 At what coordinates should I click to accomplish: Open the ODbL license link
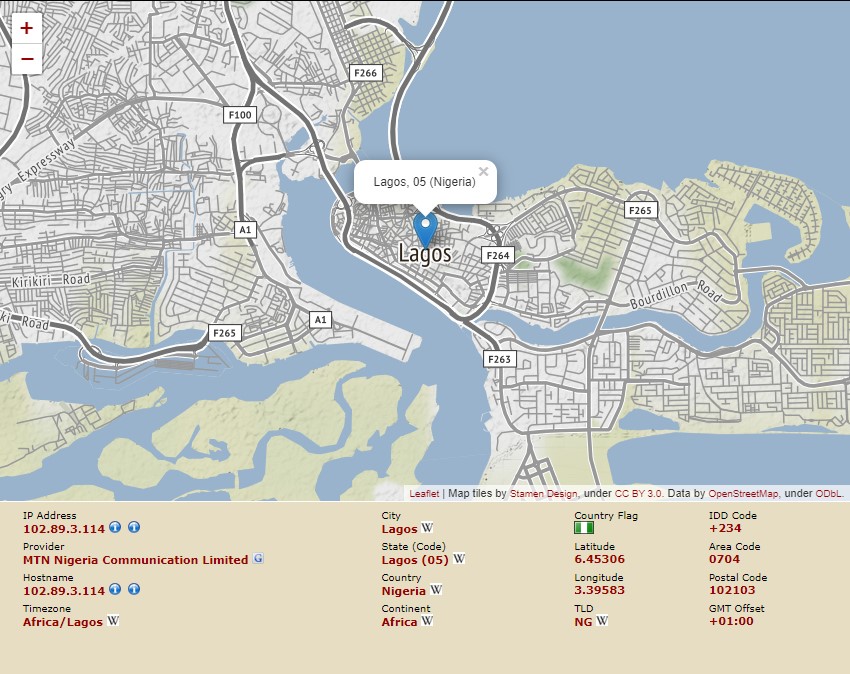(828, 494)
